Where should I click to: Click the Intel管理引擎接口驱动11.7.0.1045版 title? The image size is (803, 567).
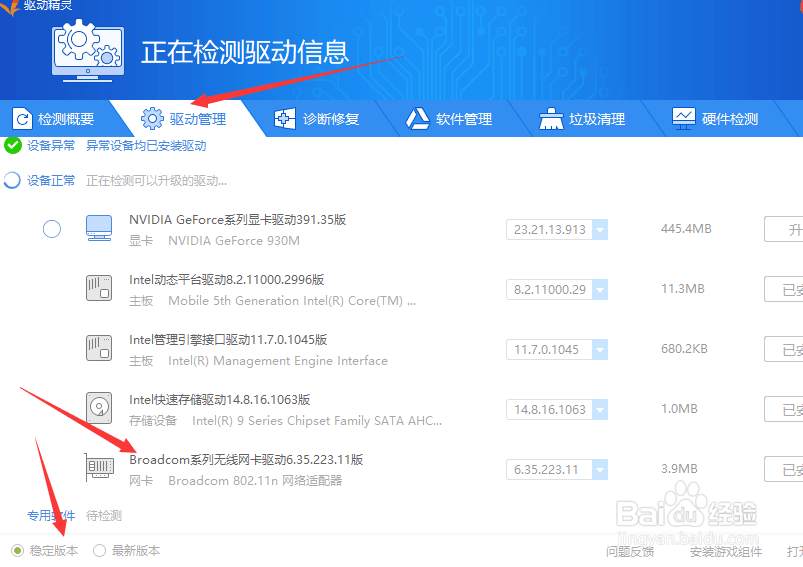(x=228, y=340)
